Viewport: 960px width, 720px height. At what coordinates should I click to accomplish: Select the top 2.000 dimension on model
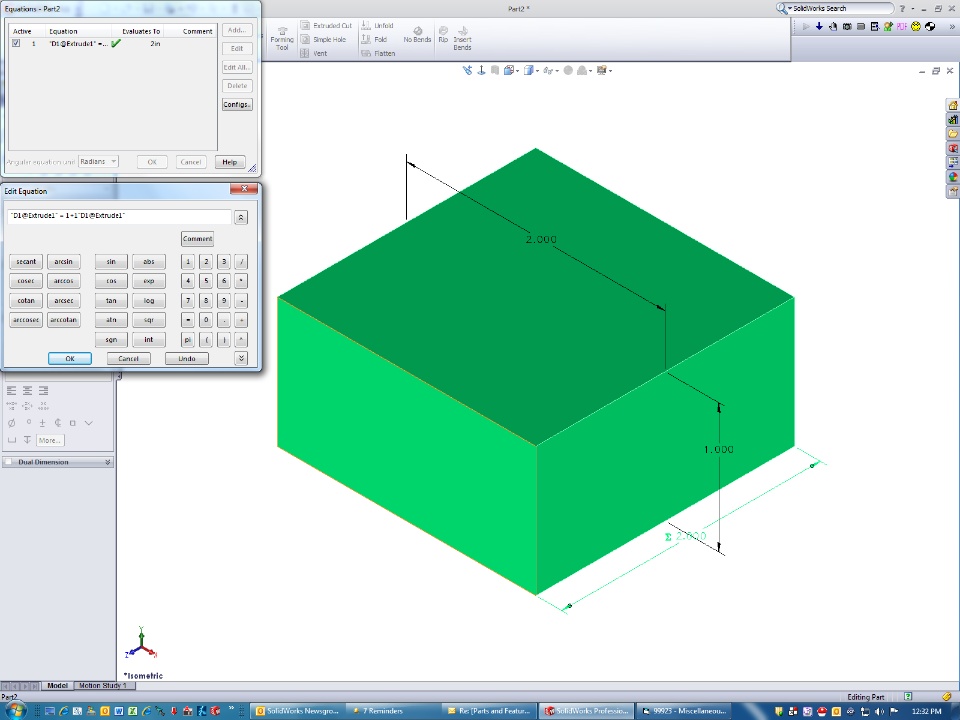[541, 239]
